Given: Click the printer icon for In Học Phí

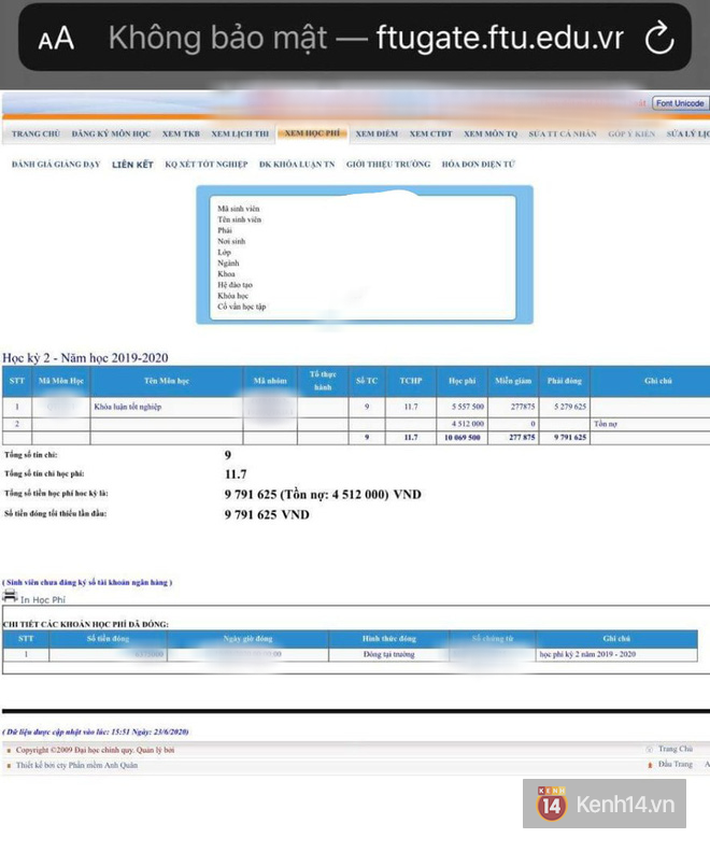Looking at the screenshot, I should tap(10, 597).
